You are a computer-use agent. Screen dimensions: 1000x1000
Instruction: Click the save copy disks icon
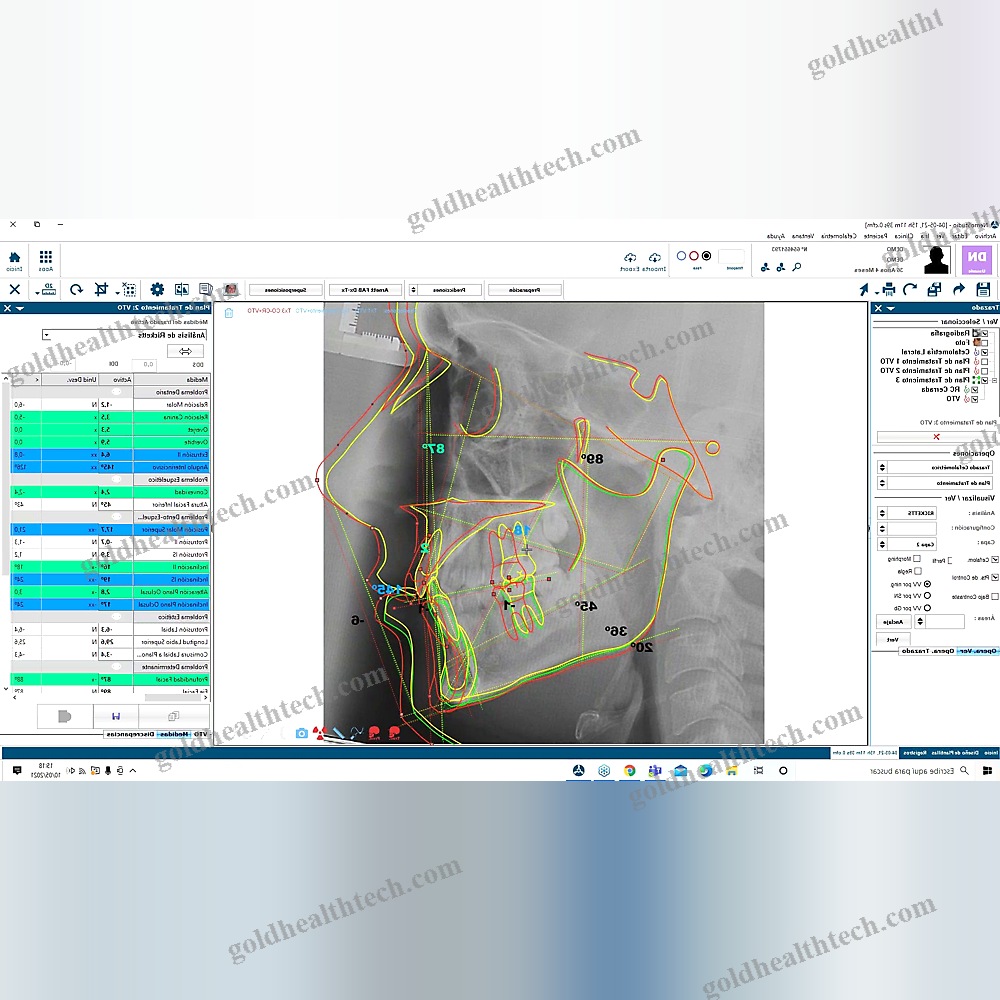tap(934, 289)
